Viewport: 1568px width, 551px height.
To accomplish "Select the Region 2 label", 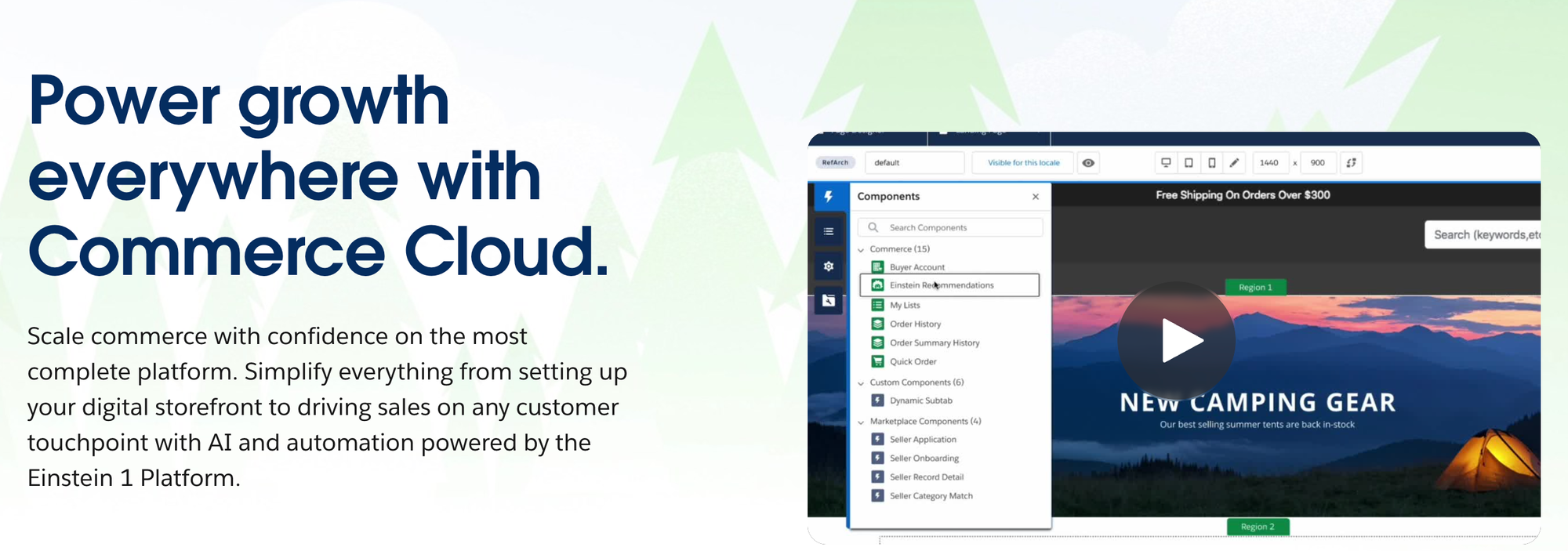I will pos(1258,527).
